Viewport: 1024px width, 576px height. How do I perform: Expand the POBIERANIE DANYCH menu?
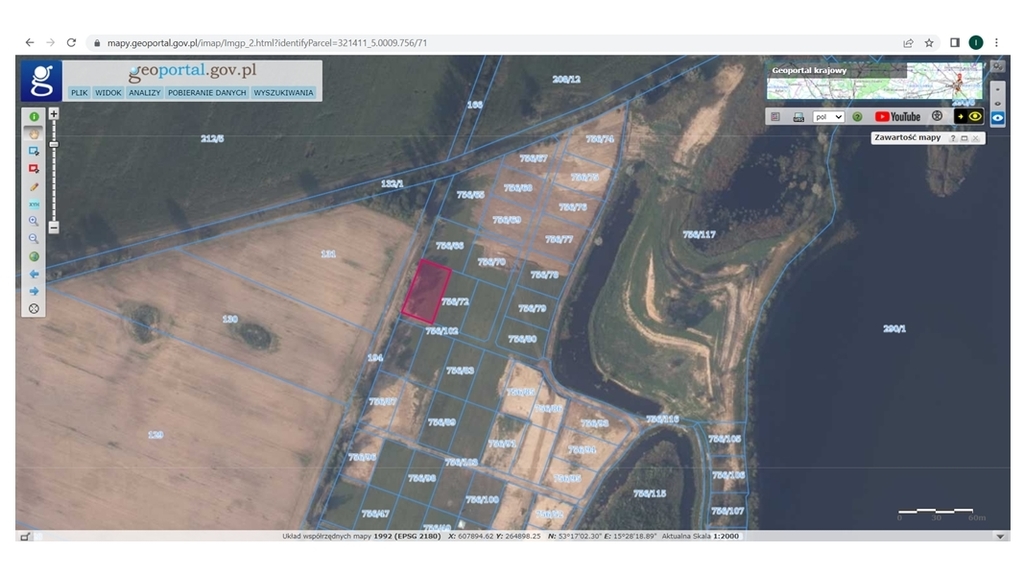point(207,93)
